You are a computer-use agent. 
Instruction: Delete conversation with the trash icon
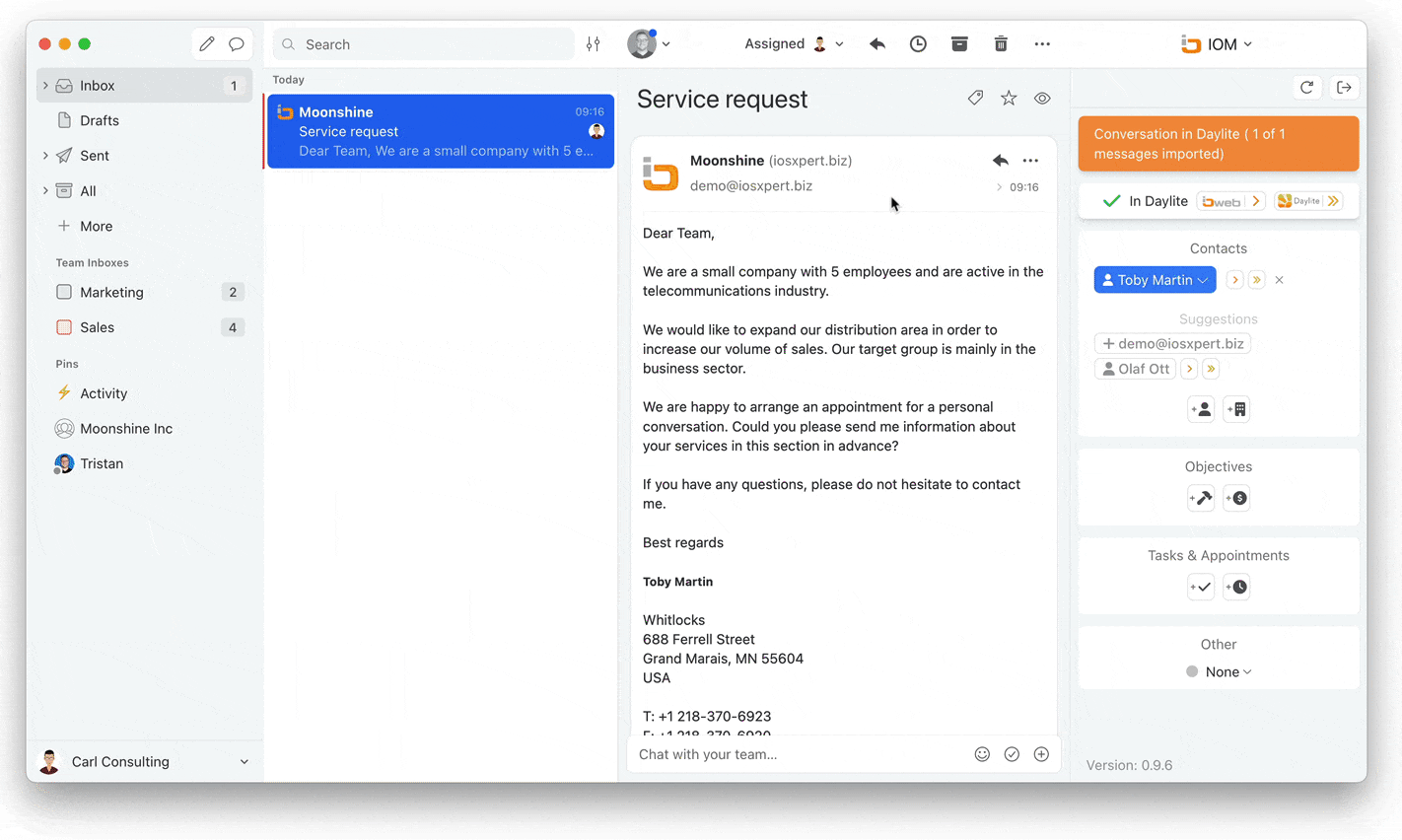[1001, 44]
